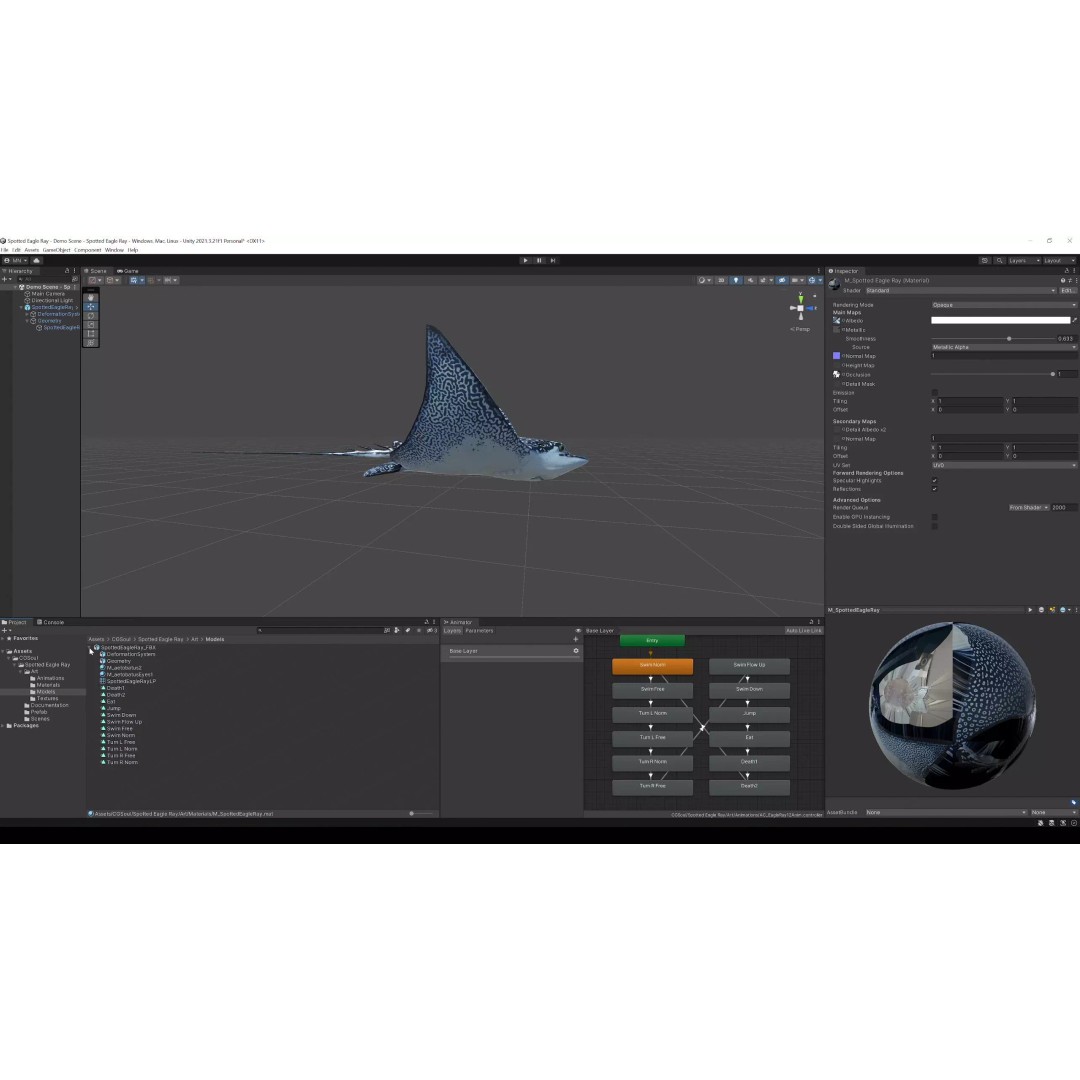Toggle scene visibility eye icon in Scene toolbar
Viewport: 1080px width, 1080px height.
pyautogui.click(x=782, y=280)
